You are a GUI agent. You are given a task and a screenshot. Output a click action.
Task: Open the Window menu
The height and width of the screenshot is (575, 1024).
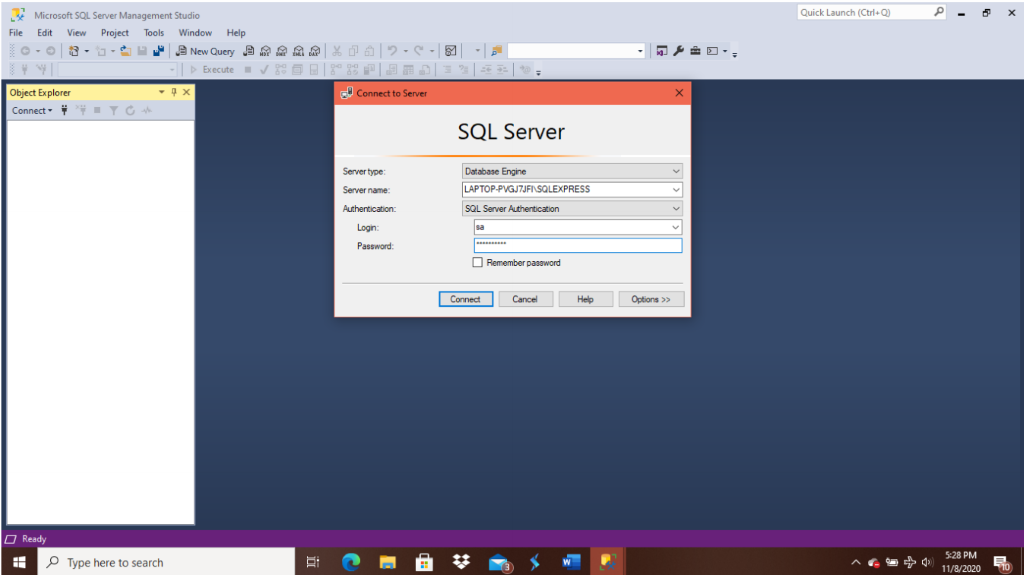pos(195,33)
